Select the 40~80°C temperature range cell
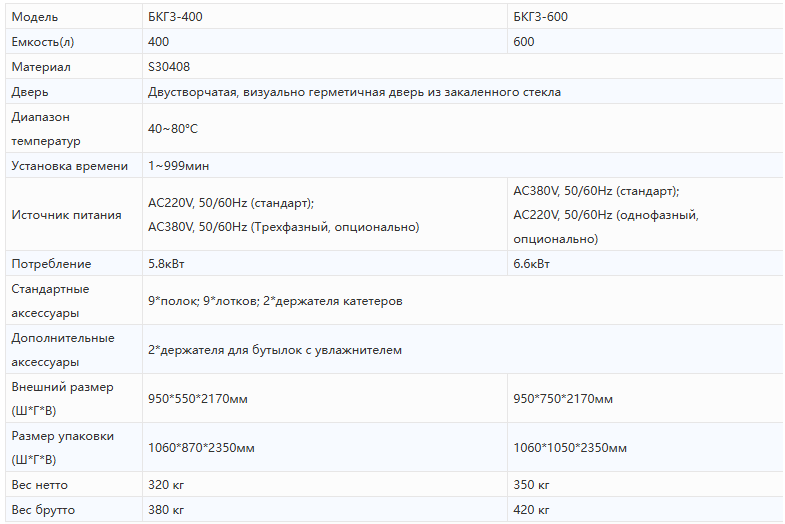The image size is (785, 524). click(x=173, y=129)
